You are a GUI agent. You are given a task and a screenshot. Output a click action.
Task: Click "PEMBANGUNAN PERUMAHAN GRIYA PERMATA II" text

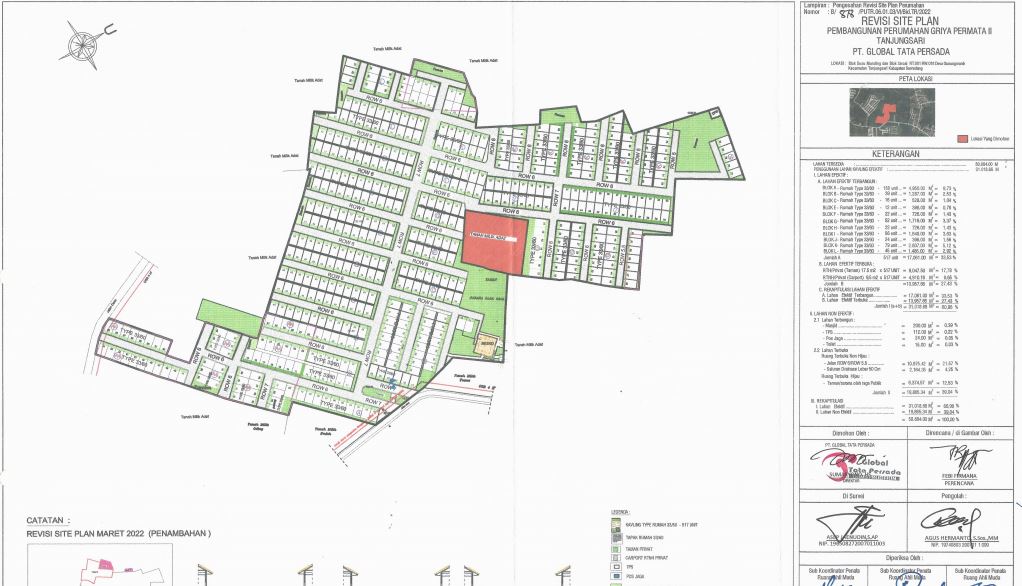coord(909,31)
